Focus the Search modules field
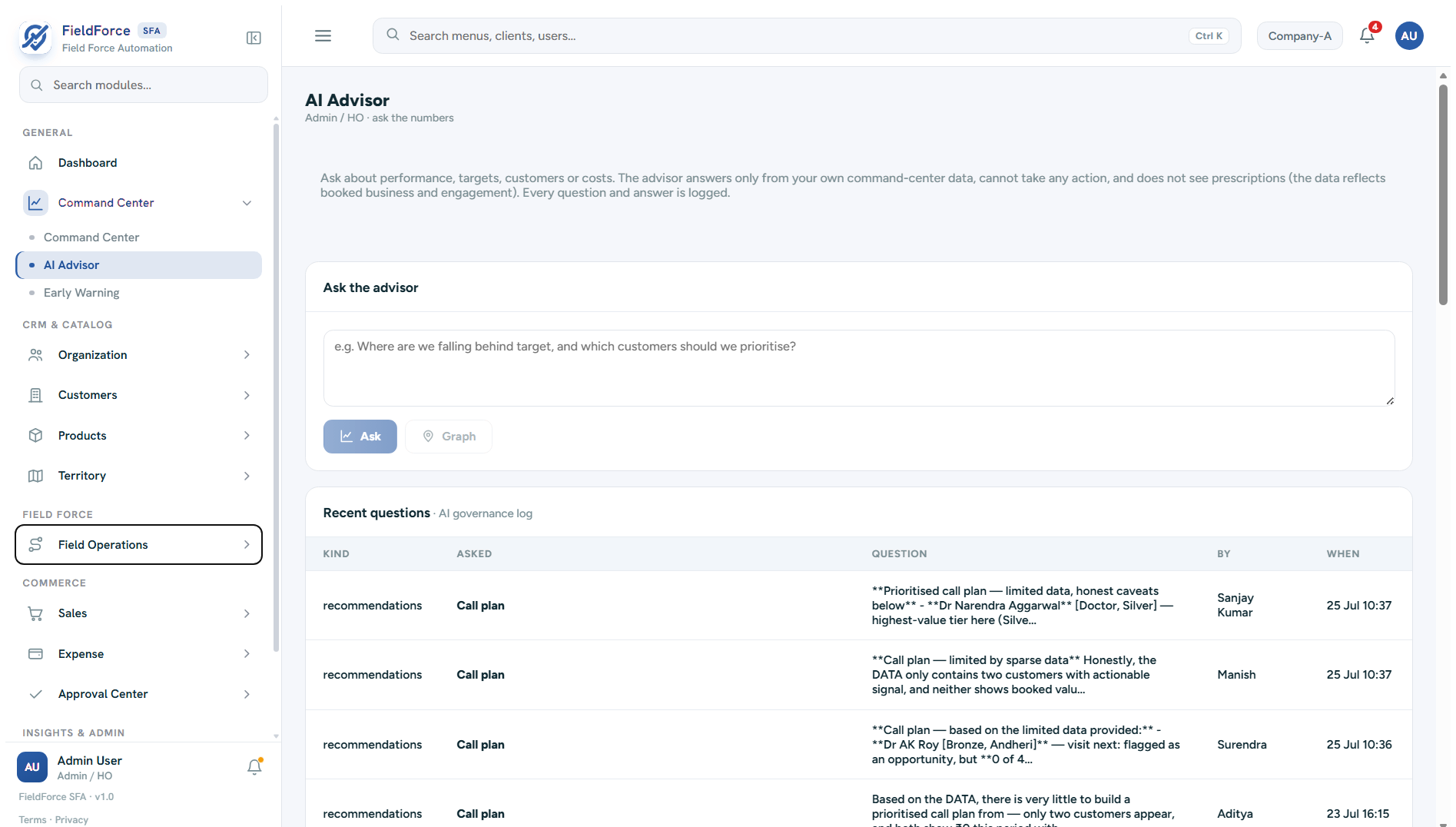The image size is (1456, 827). [144, 85]
